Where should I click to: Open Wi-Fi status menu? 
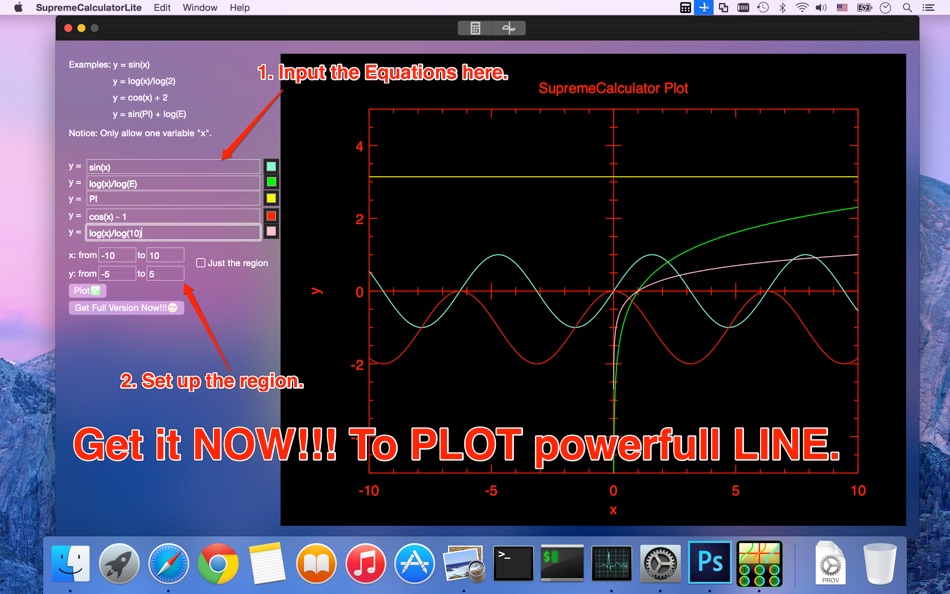coord(802,7)
